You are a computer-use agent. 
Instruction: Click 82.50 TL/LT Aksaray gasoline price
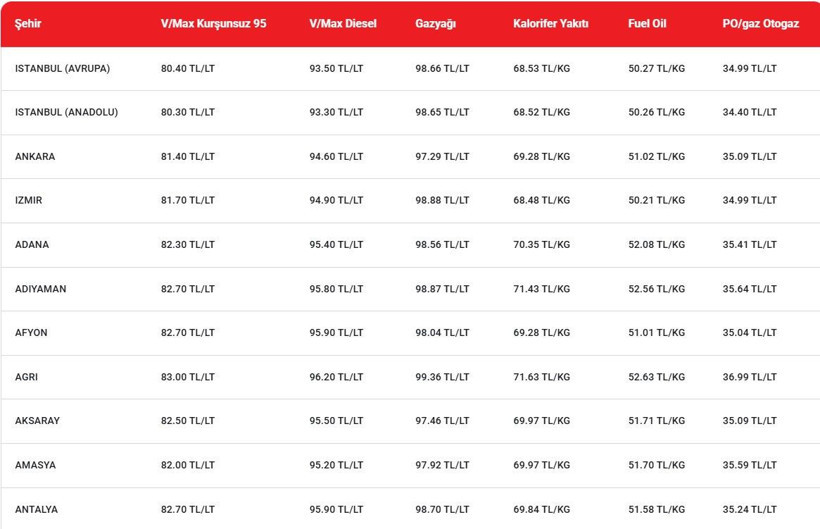pyautogui.click(x=188, y=421)
